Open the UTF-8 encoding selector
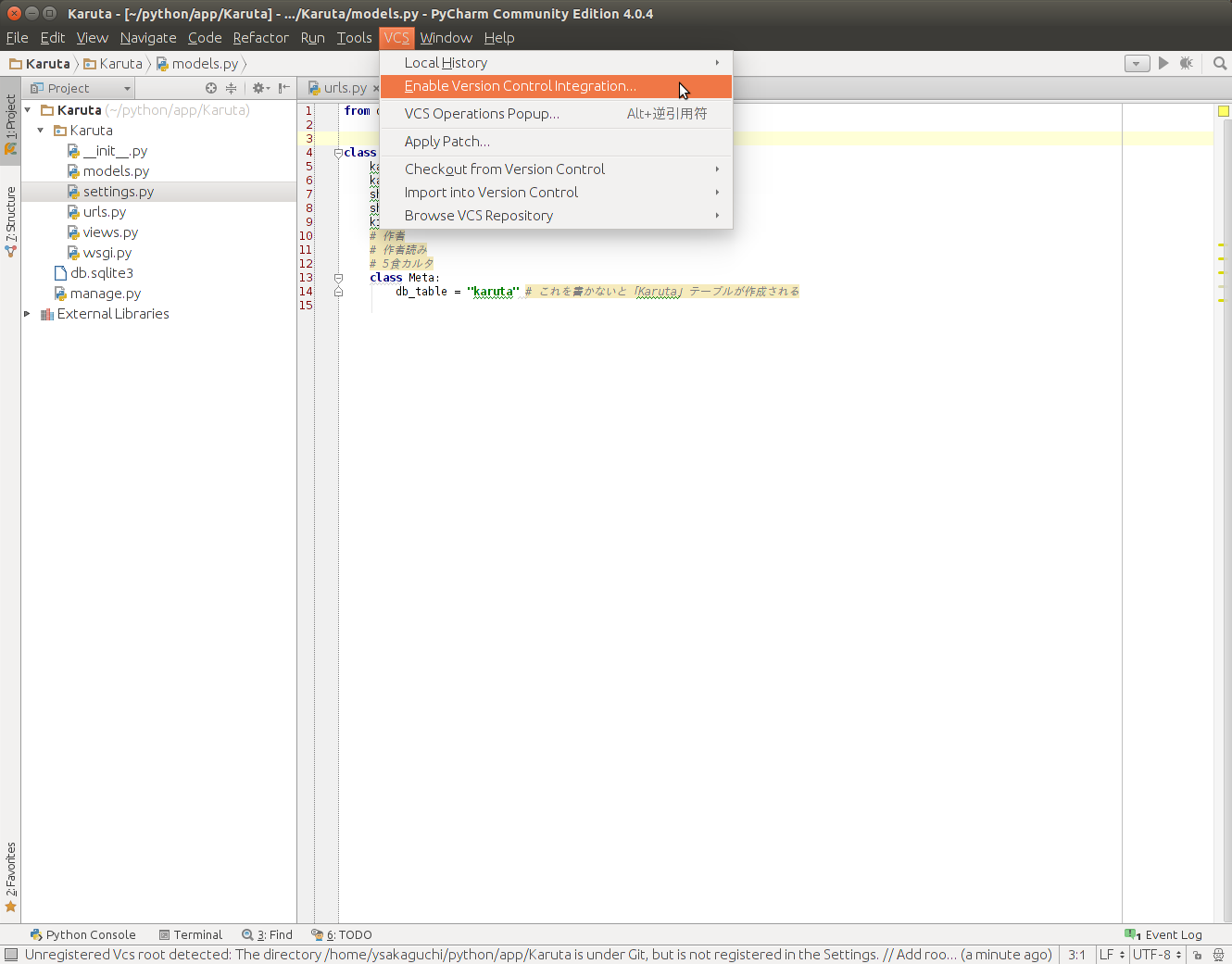The image size is (1232, 964). coord(1157,955)
